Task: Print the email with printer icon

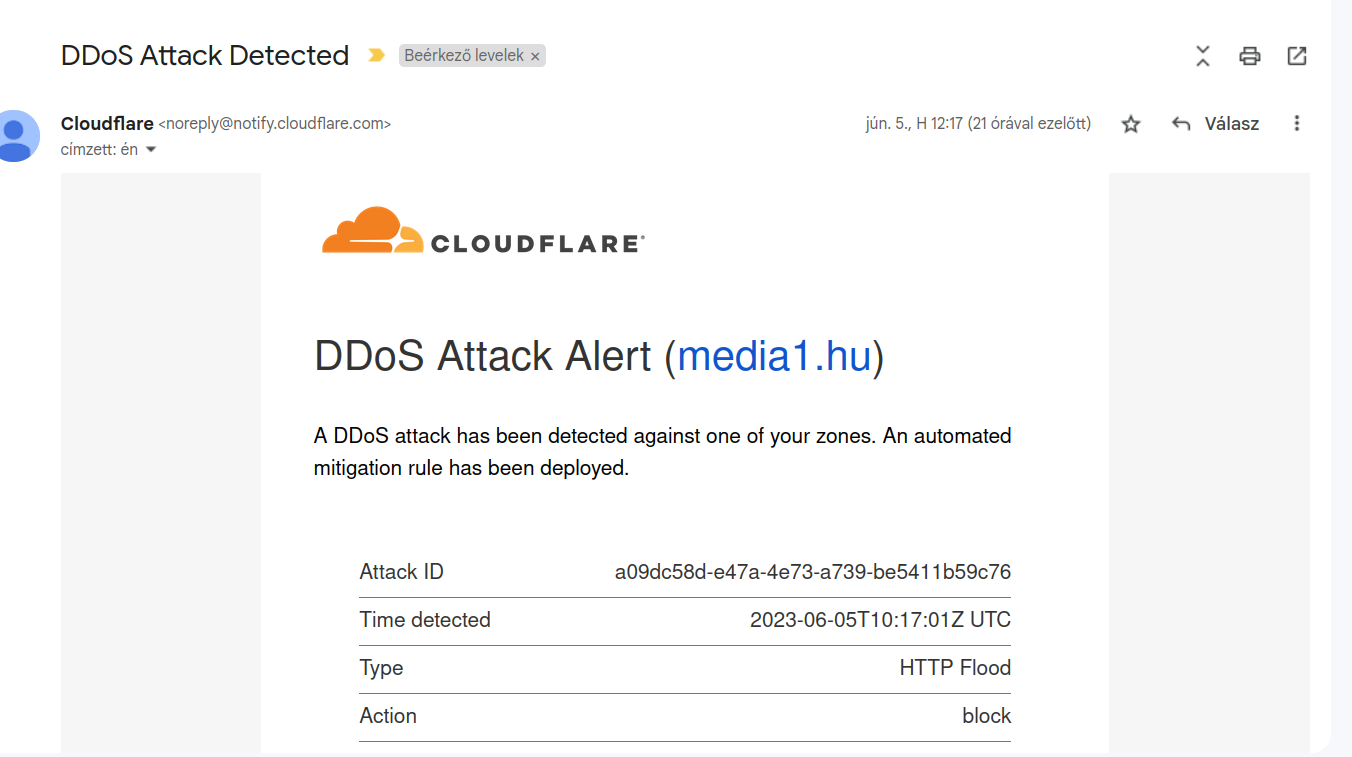Action: 1250,56
